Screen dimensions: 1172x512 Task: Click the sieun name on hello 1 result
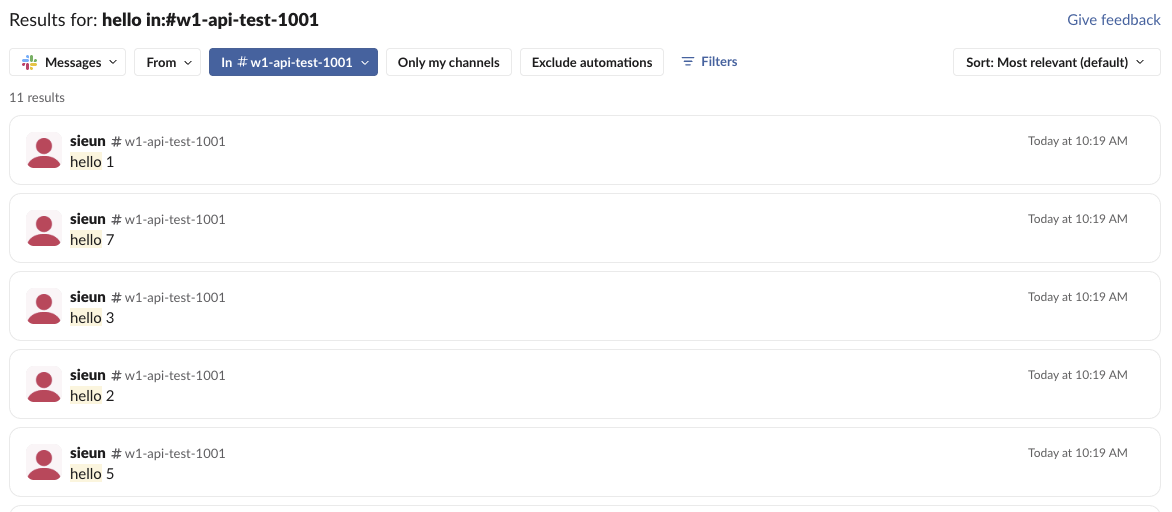[x=87, y=141]
